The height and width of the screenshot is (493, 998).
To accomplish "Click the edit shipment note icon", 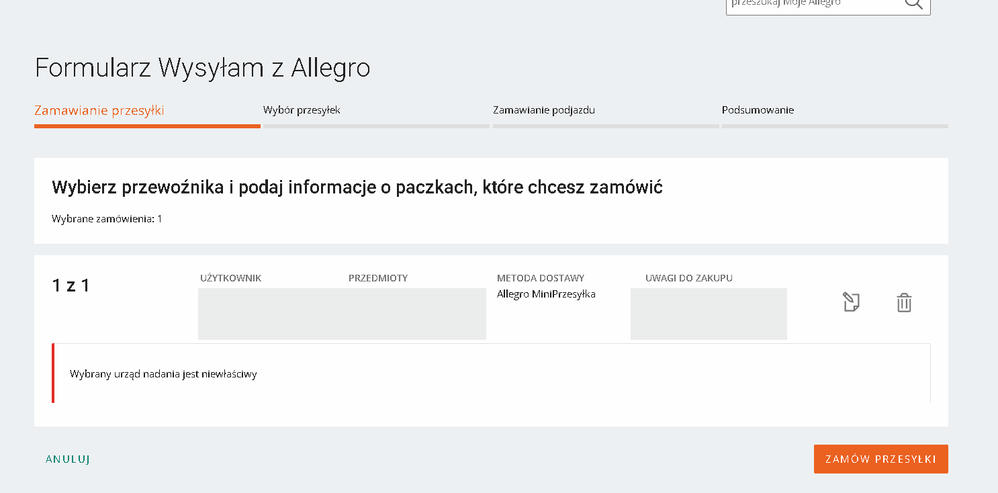I will 851,302.
